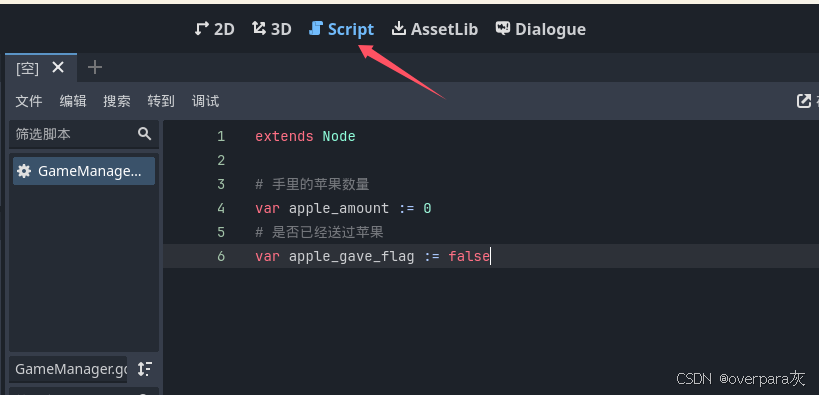819x395 pixels.
Task: Click line number 2 in the gutter
Action: pos(221,160)
